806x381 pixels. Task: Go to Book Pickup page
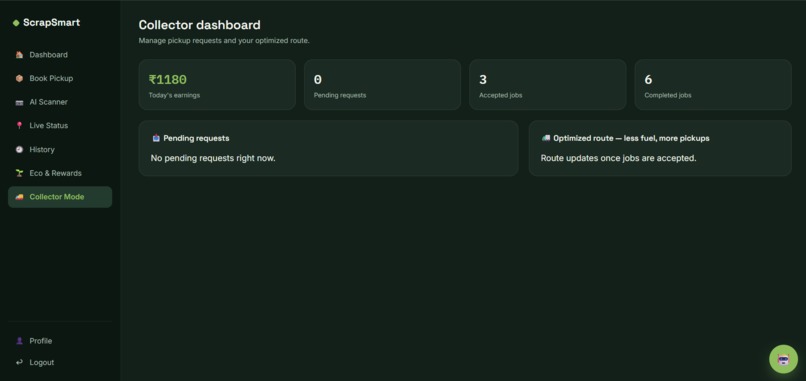pos(60,78)
